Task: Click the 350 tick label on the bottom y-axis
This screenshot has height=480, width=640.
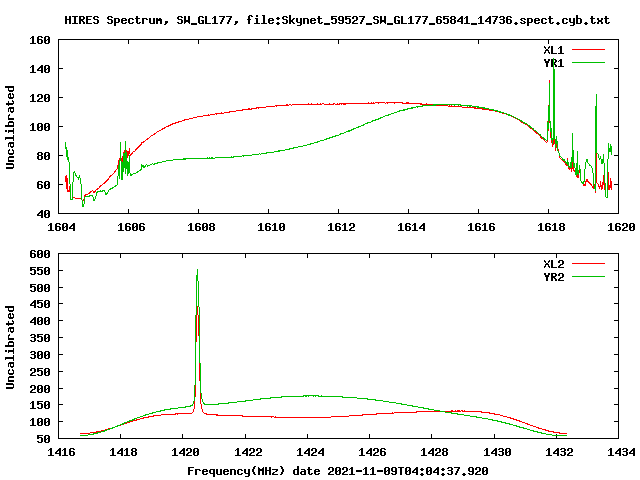Action: click(40, 338)
